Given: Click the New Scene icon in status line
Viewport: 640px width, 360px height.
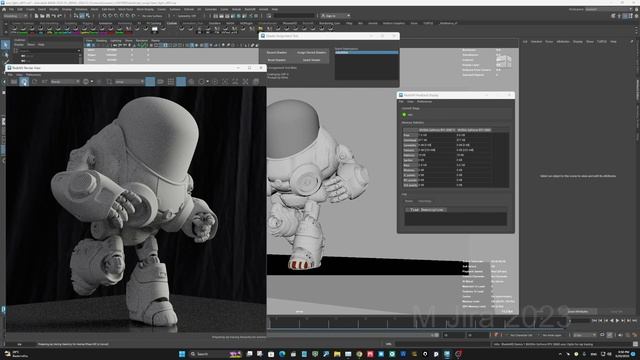Looking at the screenshot, I should 36,16.
